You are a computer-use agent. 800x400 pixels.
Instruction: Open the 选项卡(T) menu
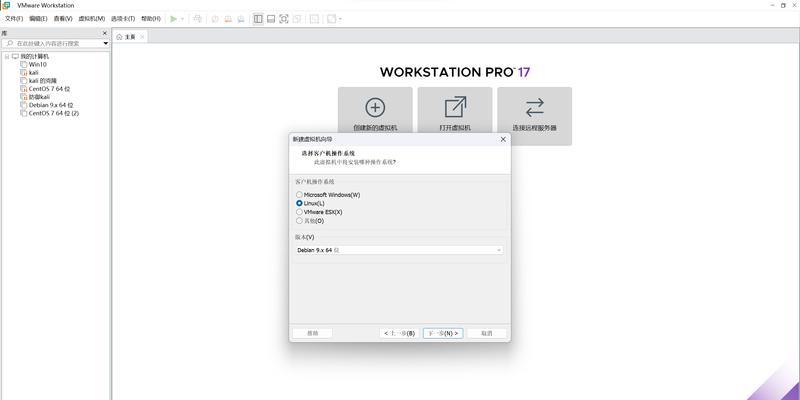click(x=123, y=19)
